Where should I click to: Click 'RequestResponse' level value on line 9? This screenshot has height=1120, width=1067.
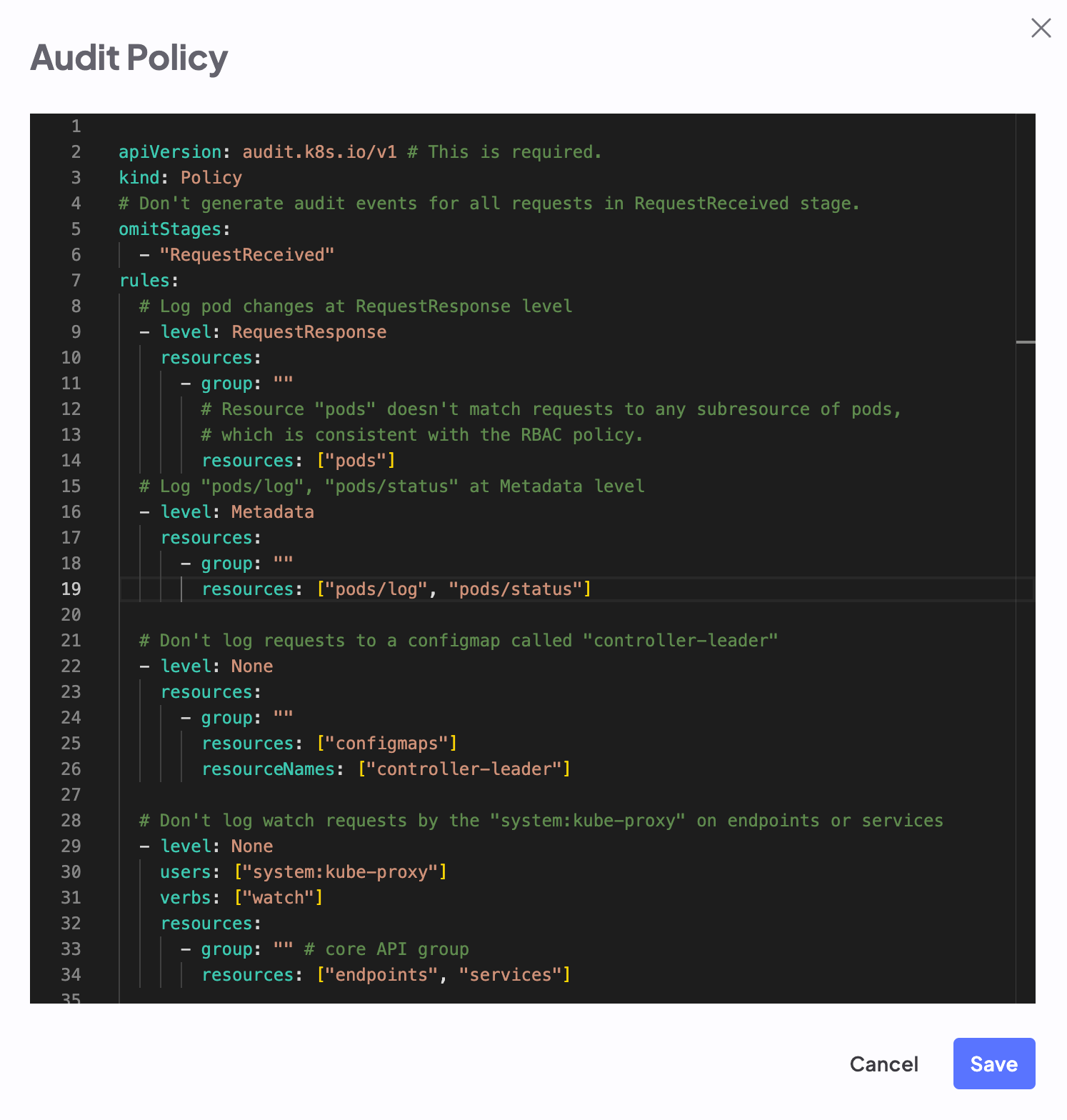pyautogui.click(x=309, y=332)
